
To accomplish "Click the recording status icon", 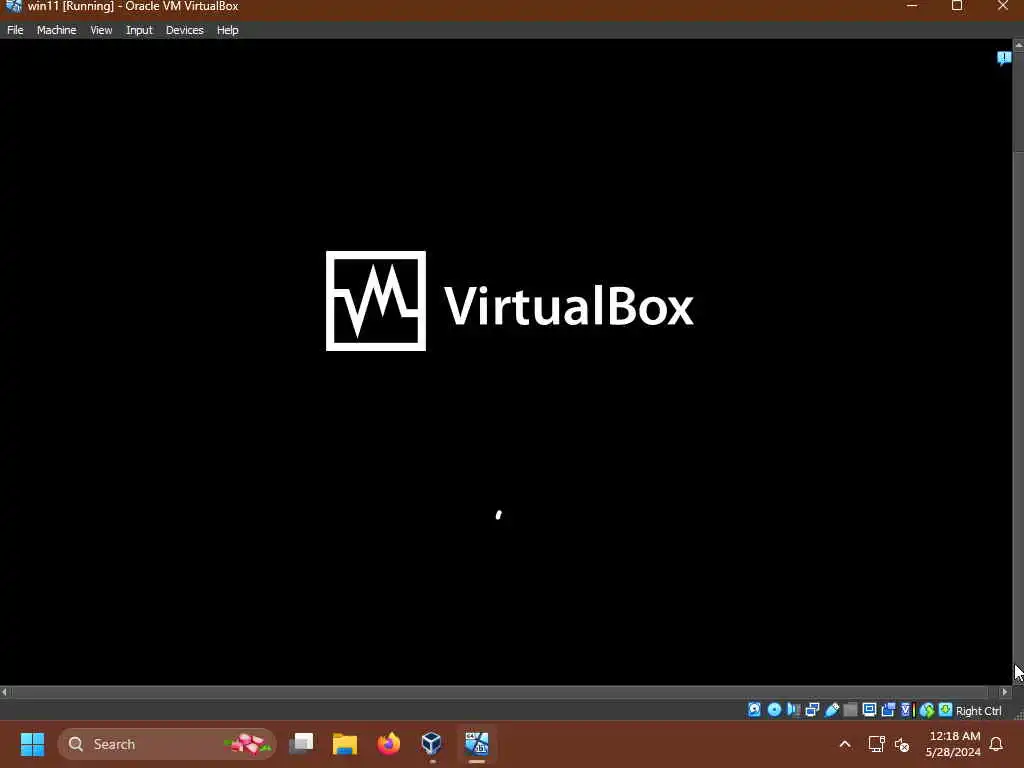I will point(888,710).
